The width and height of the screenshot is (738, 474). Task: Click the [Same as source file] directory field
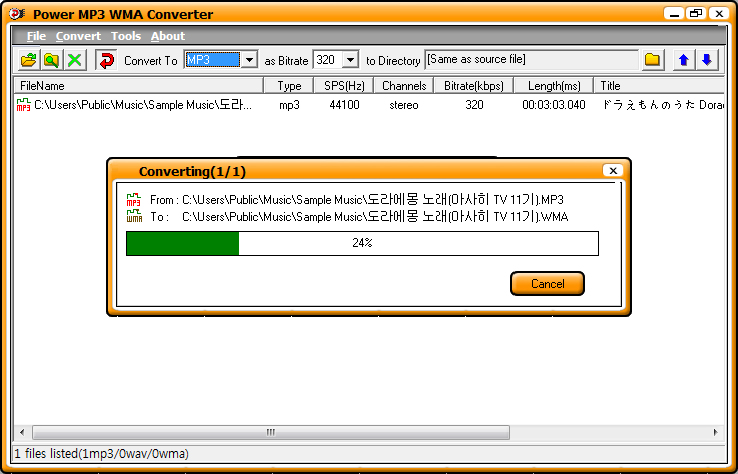(531, 60)
